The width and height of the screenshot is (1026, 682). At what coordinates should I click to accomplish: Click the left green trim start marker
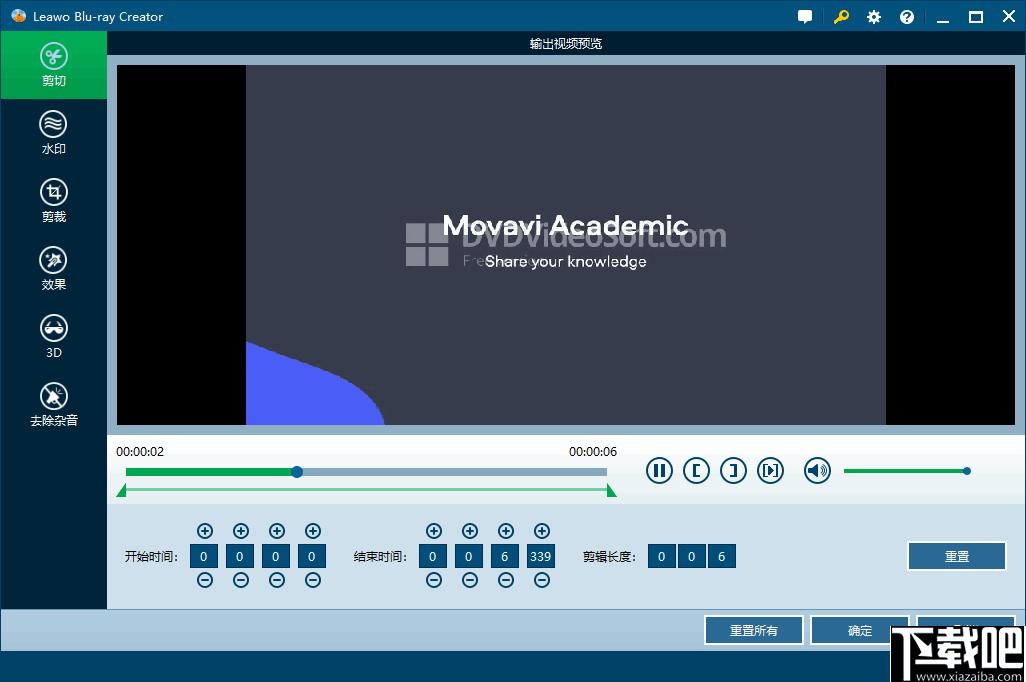tap(122, 491)
